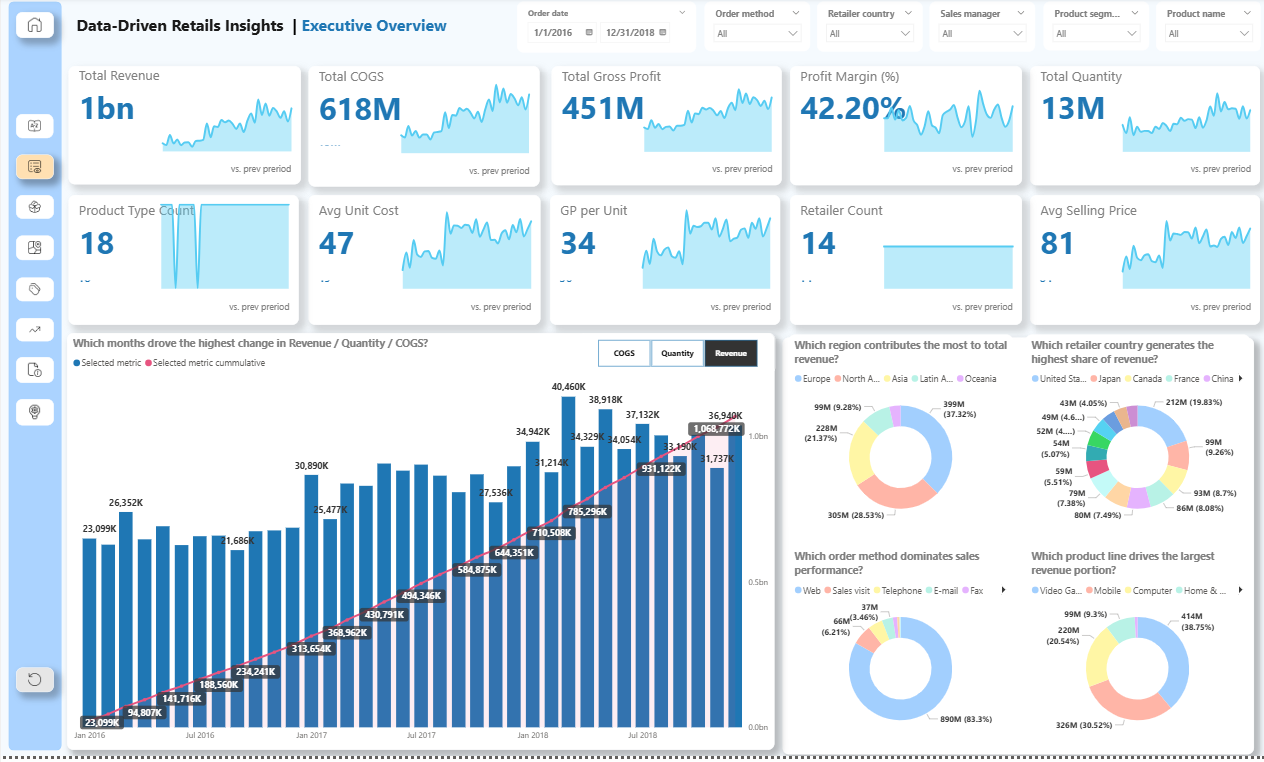Switch the chart metric to COGS
Image resolution: width=1264 pixels, height=762 pixels.
coord(624,353)
